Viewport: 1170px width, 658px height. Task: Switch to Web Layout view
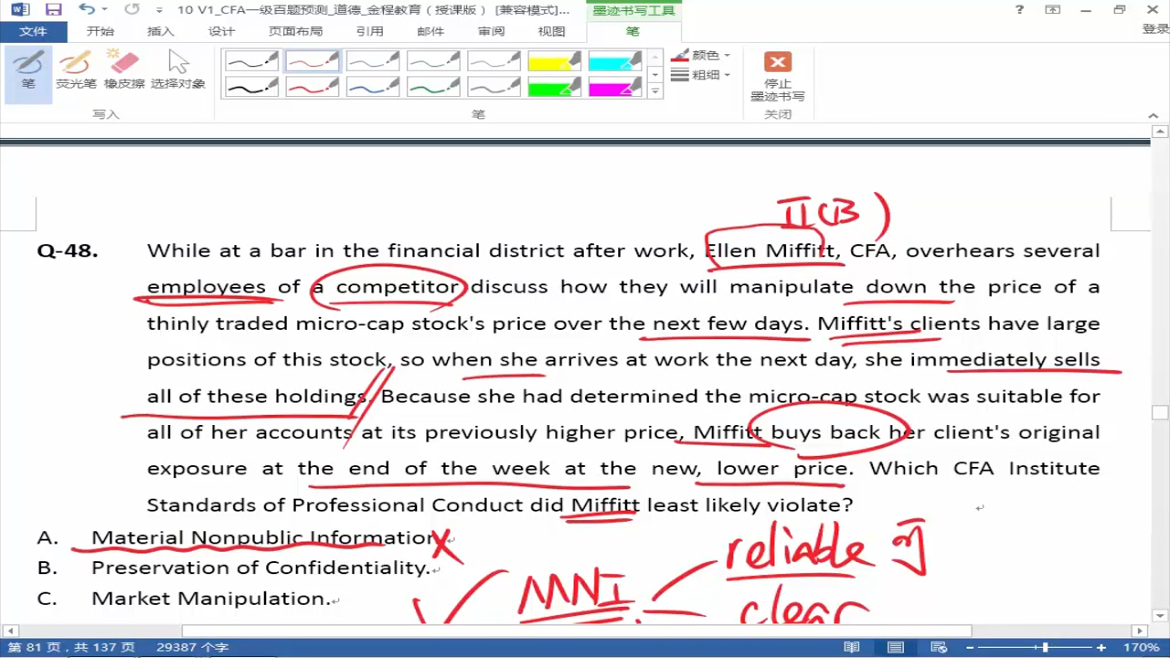pyautogui.click(x=939, y=647)
